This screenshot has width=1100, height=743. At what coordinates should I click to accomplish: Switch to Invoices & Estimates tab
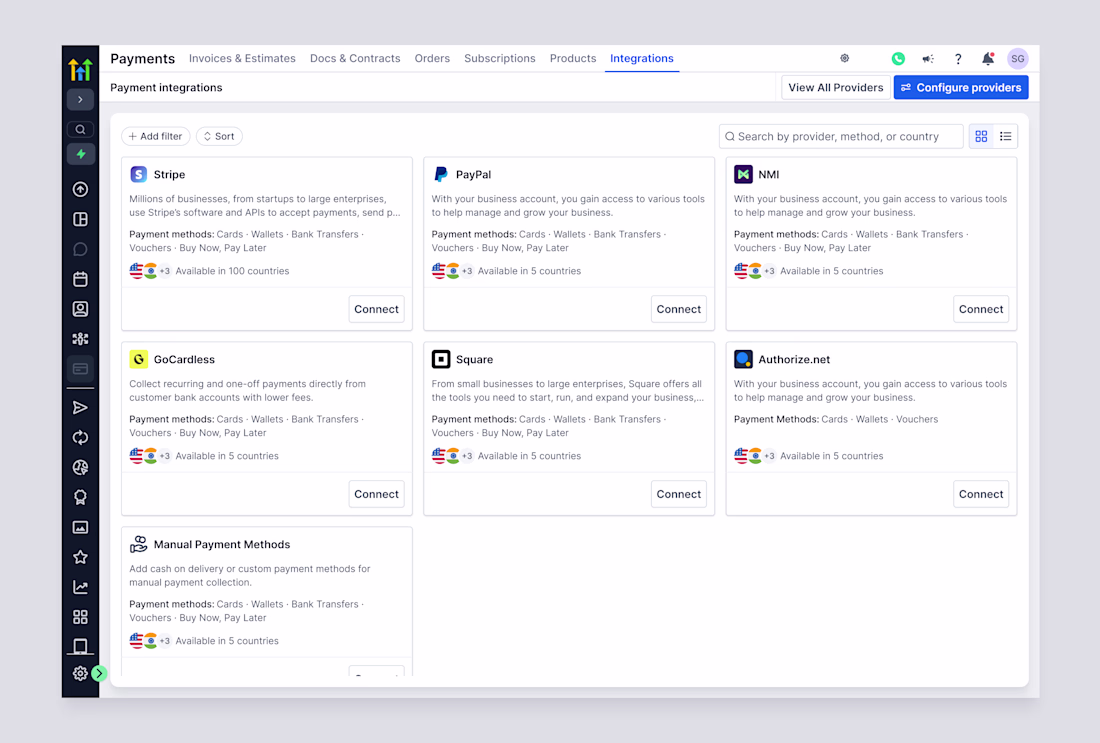click(242, 58)
